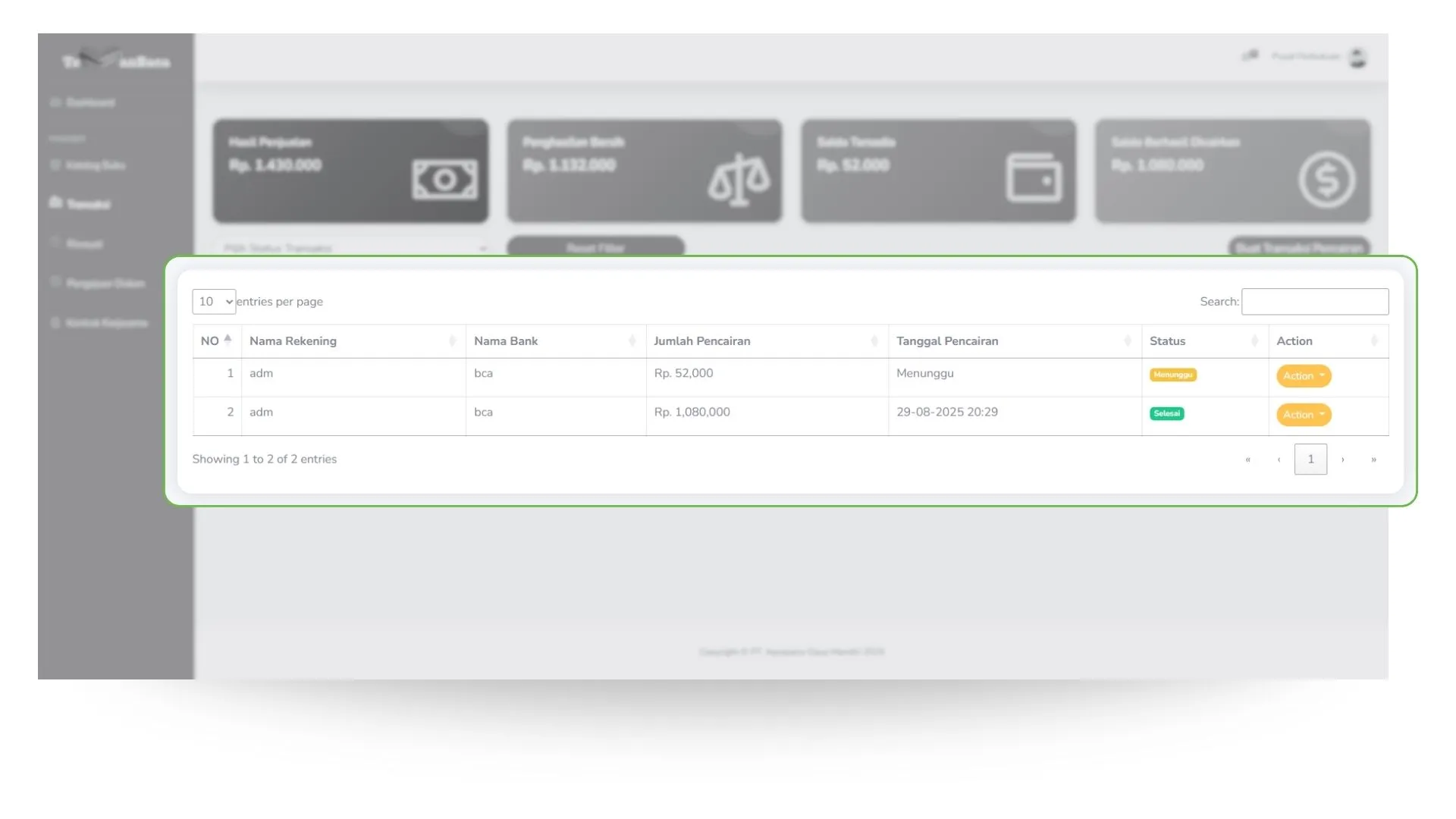Click the wallet icon on Saldo Tersedia card
Image resolution: width=1456 pixels, height=819 pixels.
(x=1034, y=178)
